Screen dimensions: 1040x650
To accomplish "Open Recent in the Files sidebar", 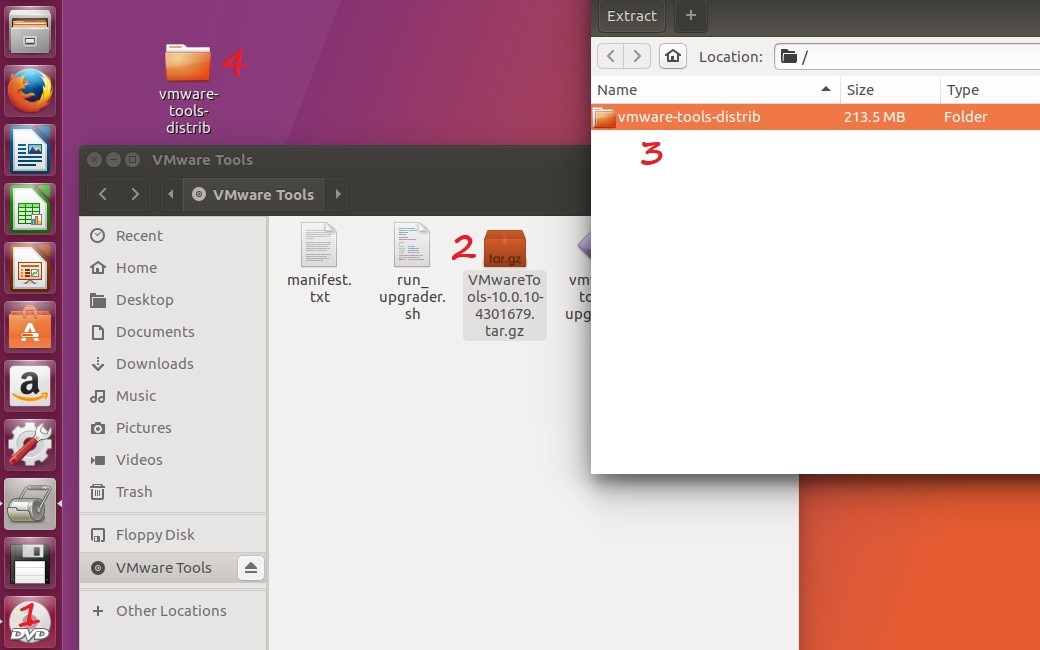I will 172,235.
